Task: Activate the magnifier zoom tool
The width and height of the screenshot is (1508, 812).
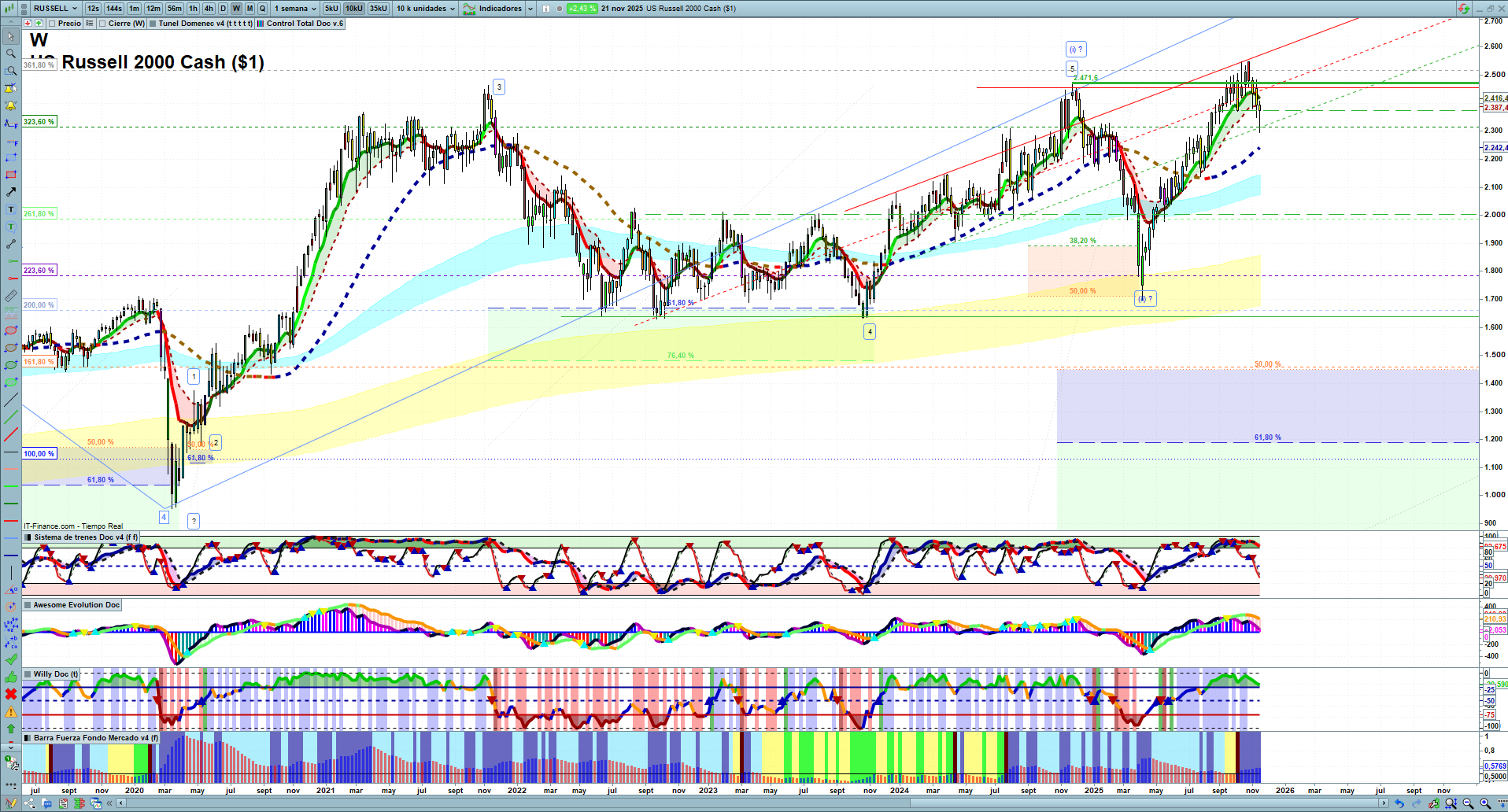Action: point(11,54)
